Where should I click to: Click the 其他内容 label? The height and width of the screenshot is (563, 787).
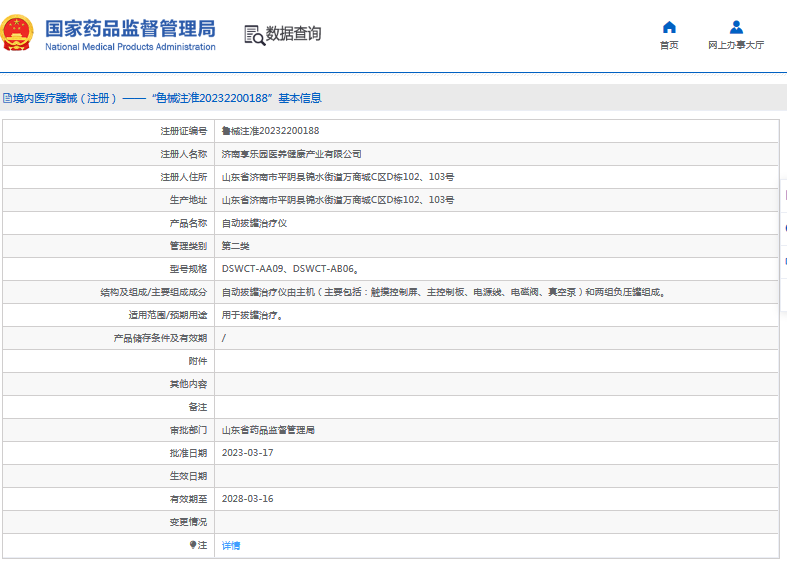tap(188, 384)
